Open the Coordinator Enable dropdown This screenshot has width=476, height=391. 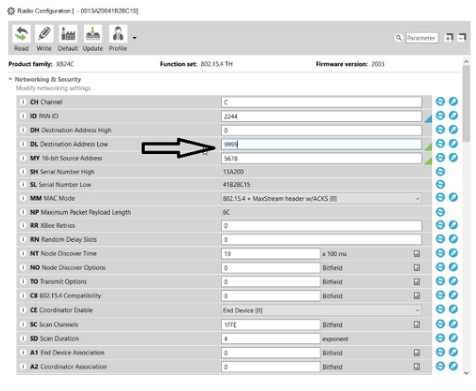(417, 310)
